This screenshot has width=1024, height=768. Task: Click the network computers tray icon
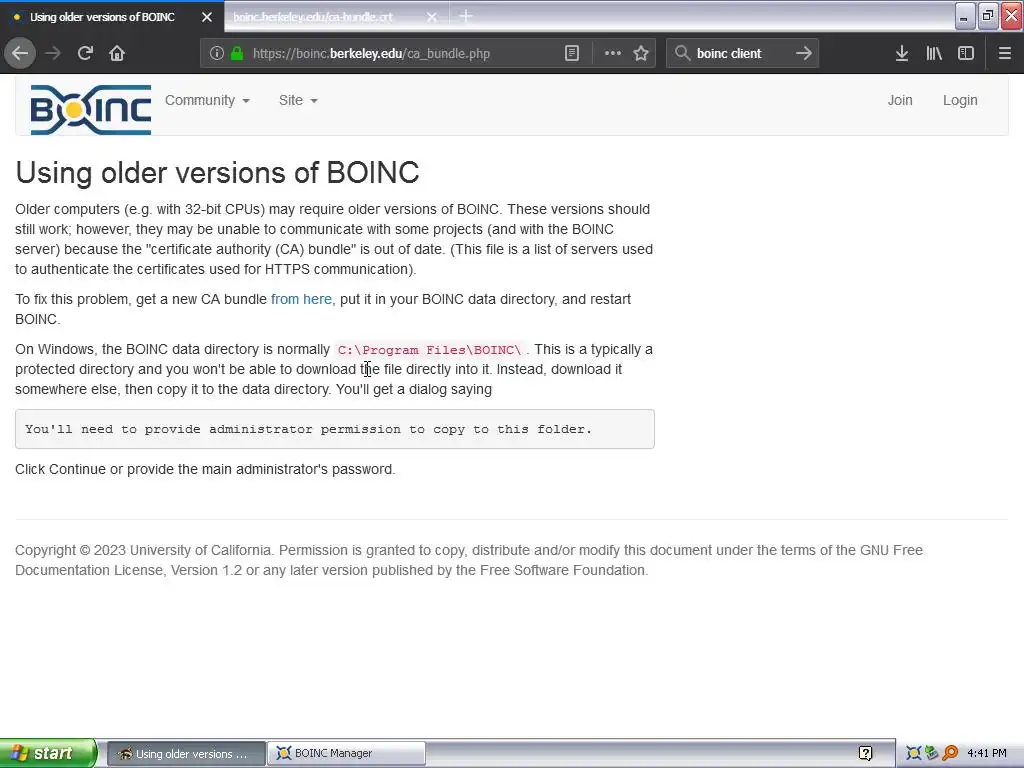point(932,753)
